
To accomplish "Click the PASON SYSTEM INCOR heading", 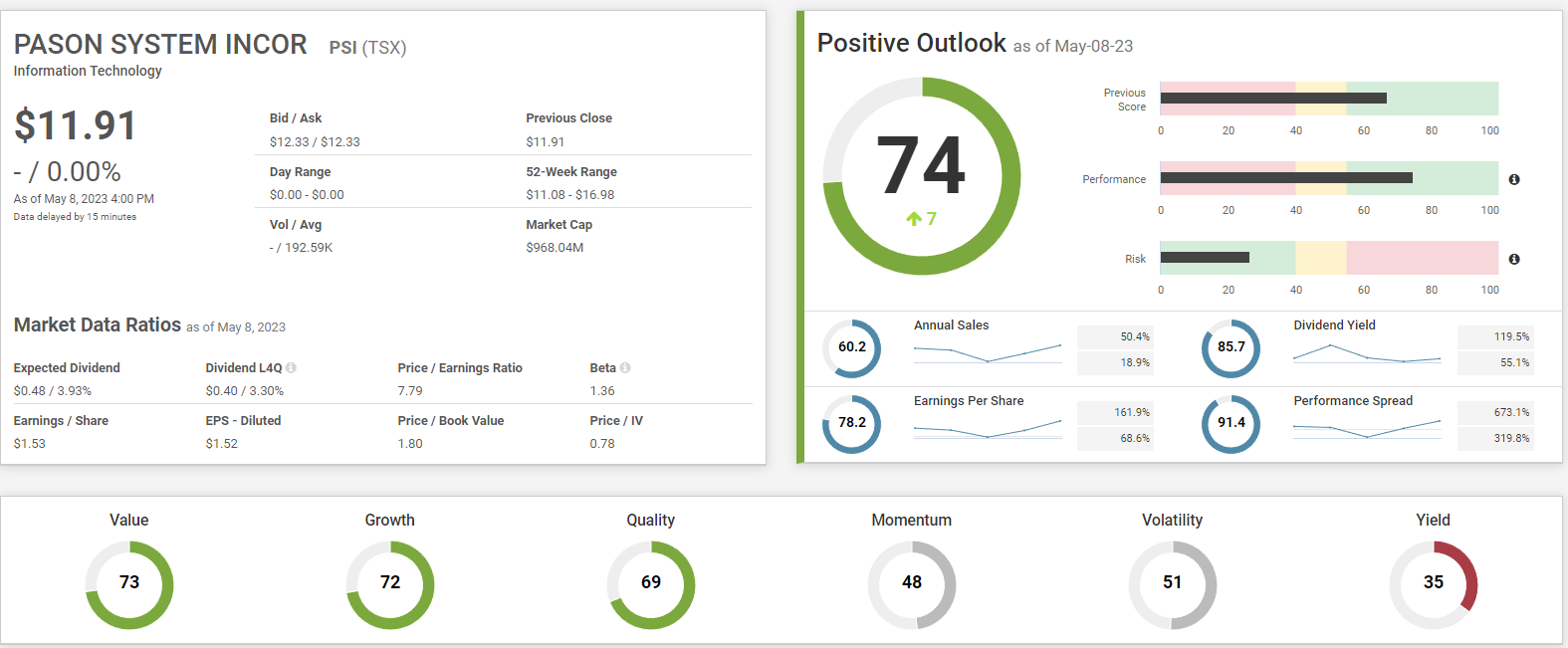I will pyautogui.click(x=160, y=45).
